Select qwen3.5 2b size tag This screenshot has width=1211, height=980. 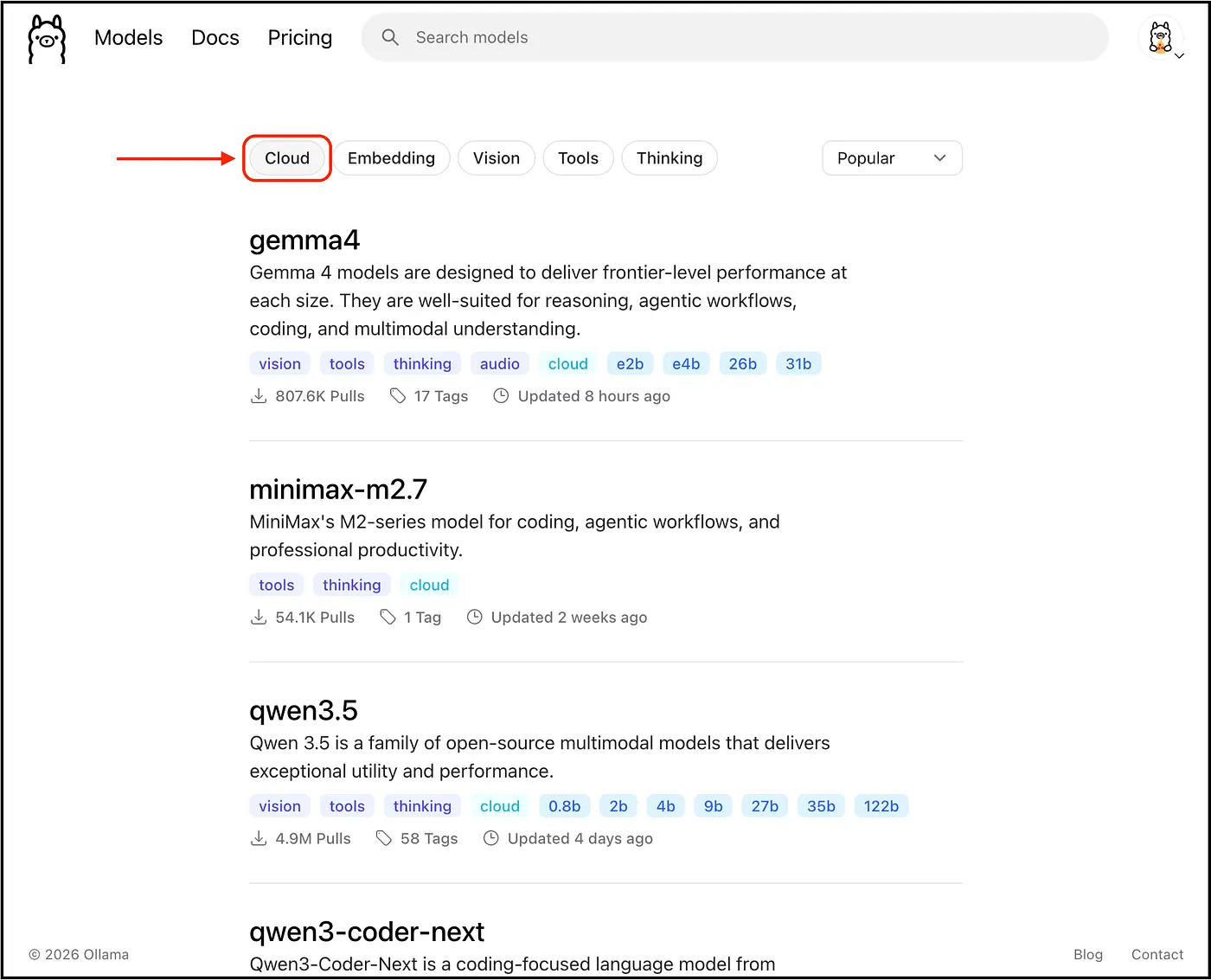[618, 806]
